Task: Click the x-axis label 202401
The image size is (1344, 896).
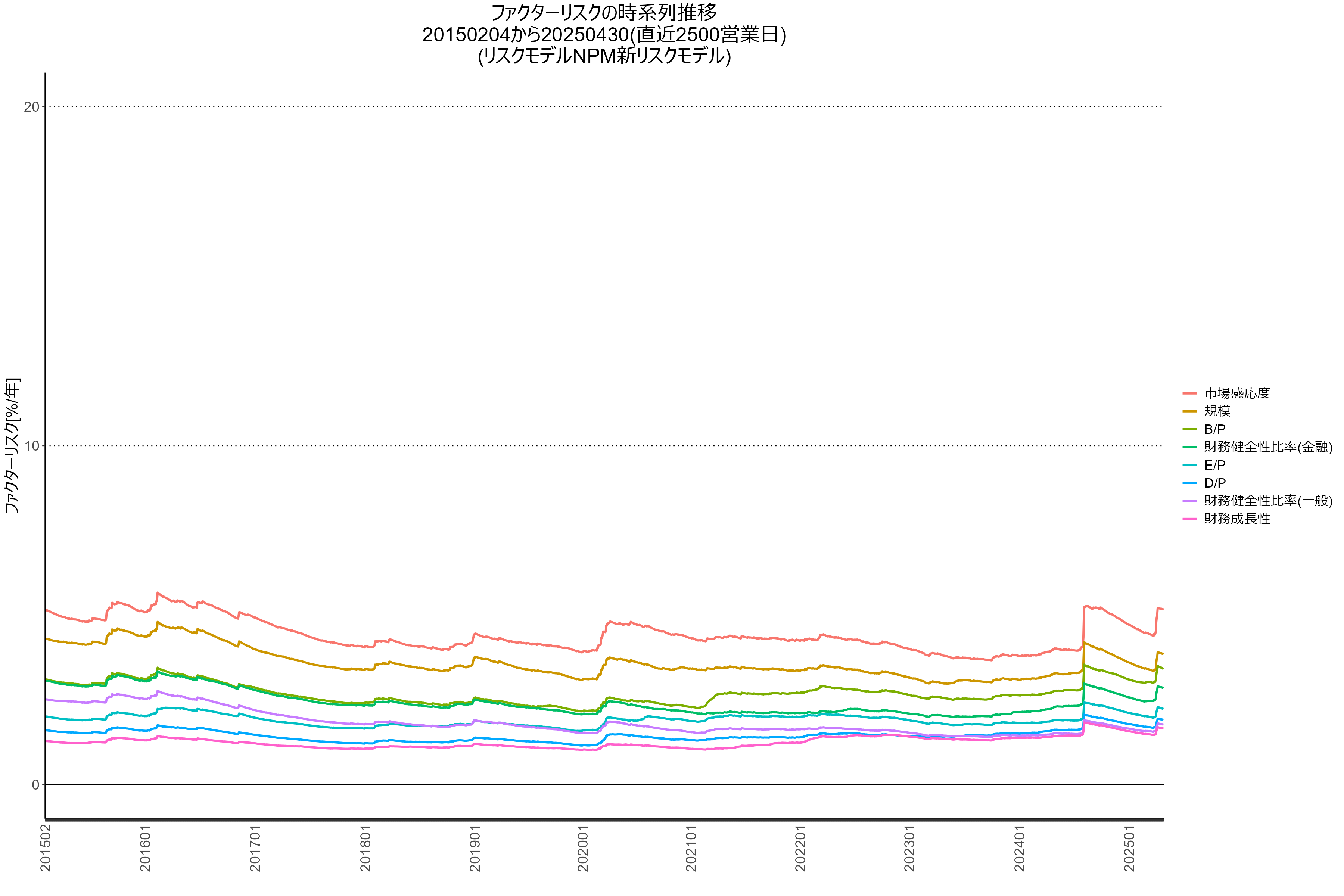Action: tap(1020, 848)
